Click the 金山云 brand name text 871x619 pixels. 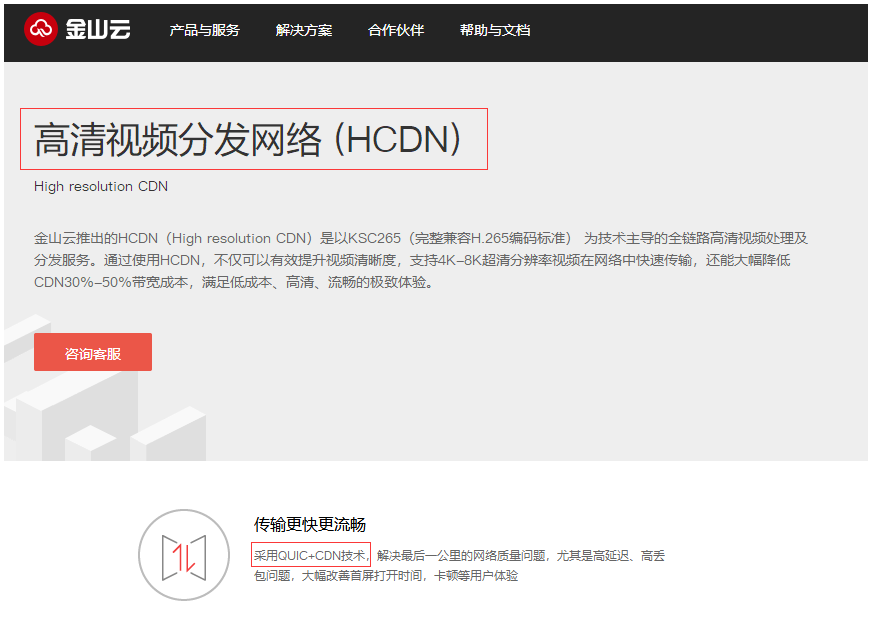click(98, 29)
